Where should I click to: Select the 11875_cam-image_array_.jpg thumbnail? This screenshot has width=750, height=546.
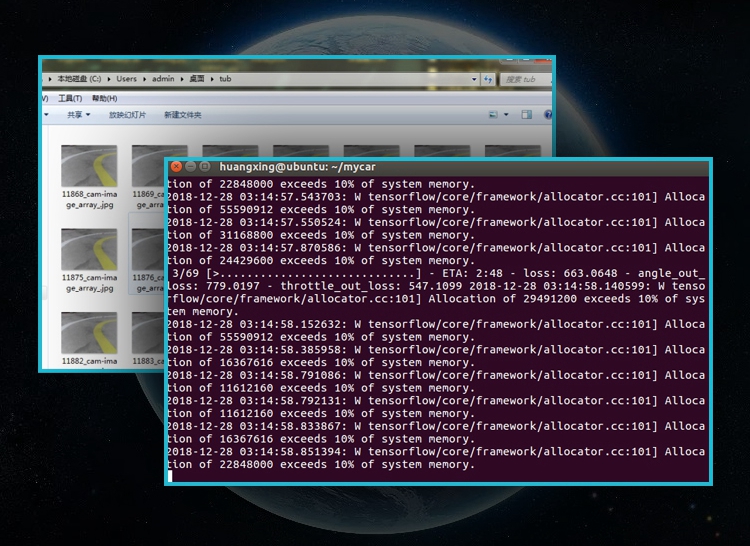point(89,249)
